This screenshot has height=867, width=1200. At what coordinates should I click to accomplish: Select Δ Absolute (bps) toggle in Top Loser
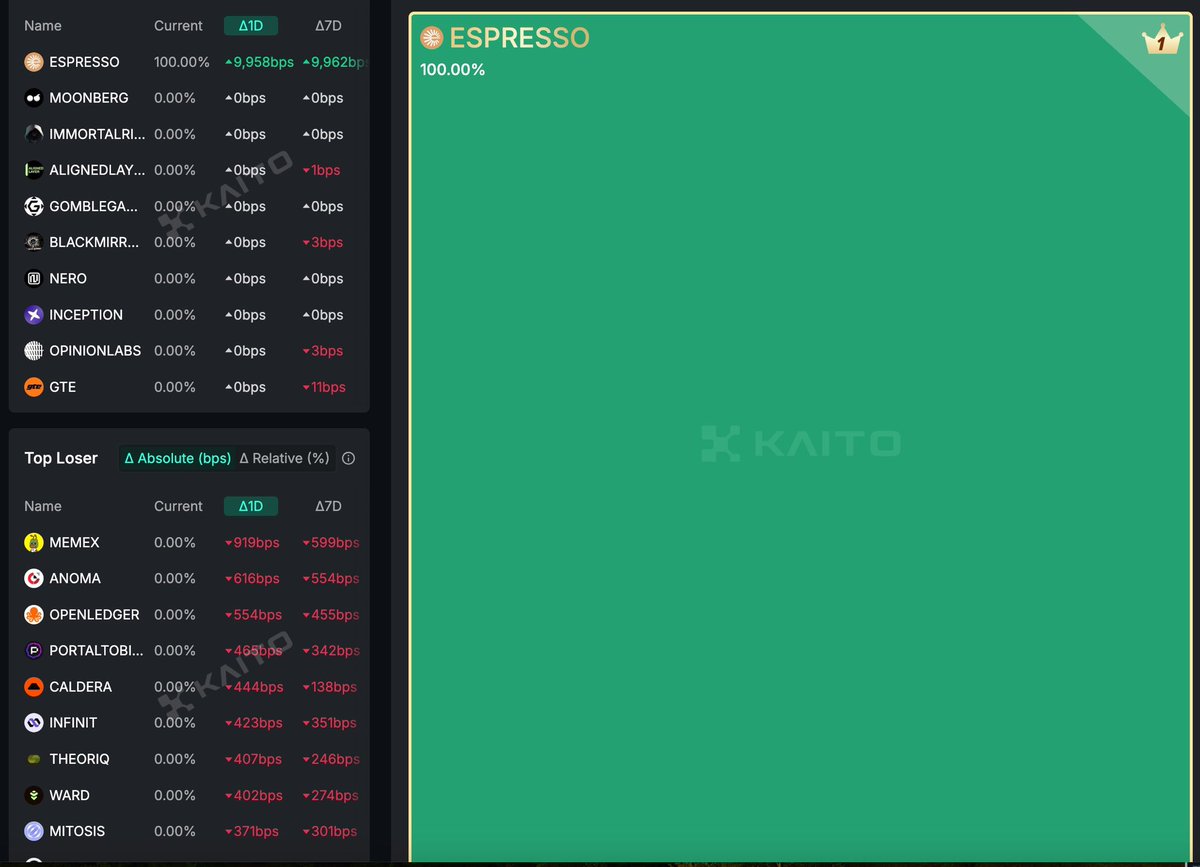point(177,458)
